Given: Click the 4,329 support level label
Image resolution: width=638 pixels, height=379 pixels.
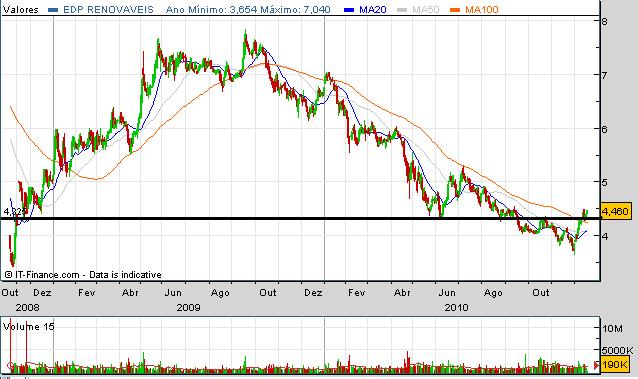Looking at the screenshot, I should (15, 211).
